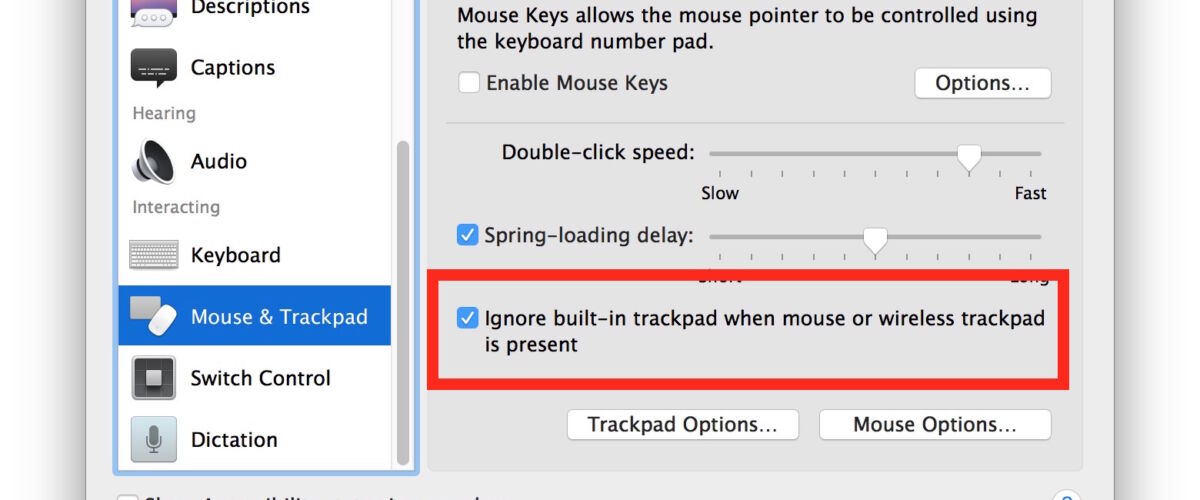Open Mouse Keys Options button
This screenshot has width=1200, height=500.
point(982,83)
